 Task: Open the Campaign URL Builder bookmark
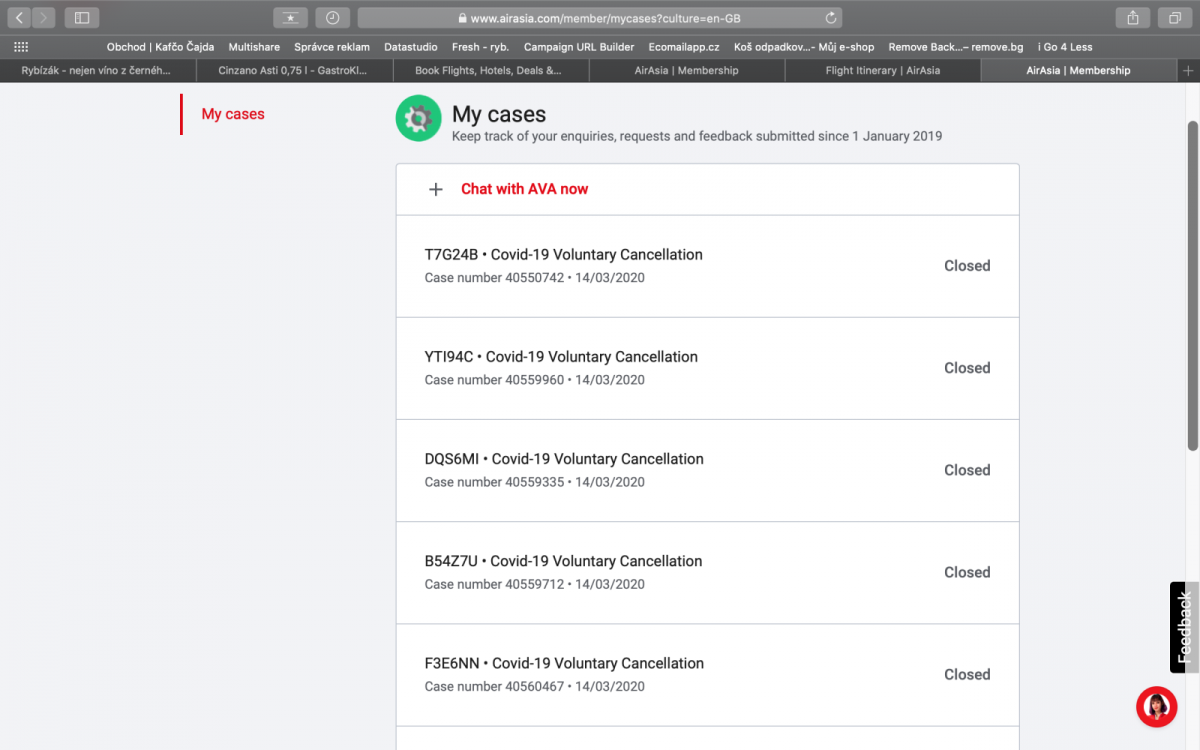(x=578, y=47)
